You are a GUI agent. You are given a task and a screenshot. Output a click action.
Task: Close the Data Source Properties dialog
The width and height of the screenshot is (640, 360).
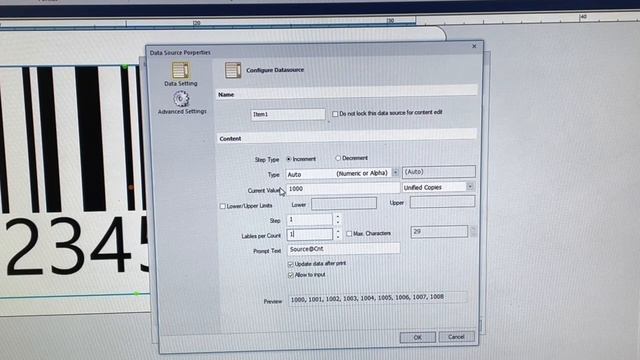474,46
